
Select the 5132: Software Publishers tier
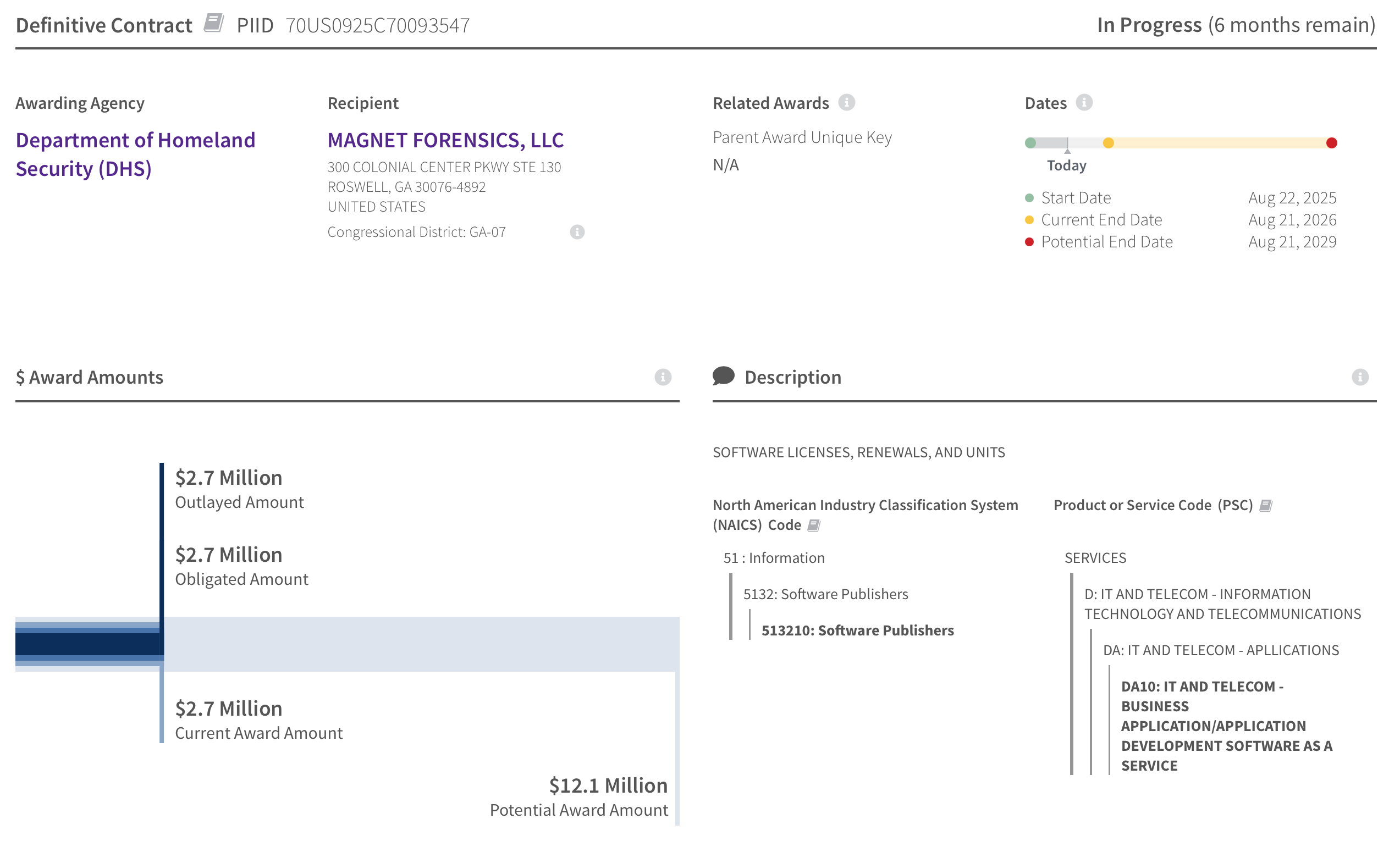click(825, 594)
